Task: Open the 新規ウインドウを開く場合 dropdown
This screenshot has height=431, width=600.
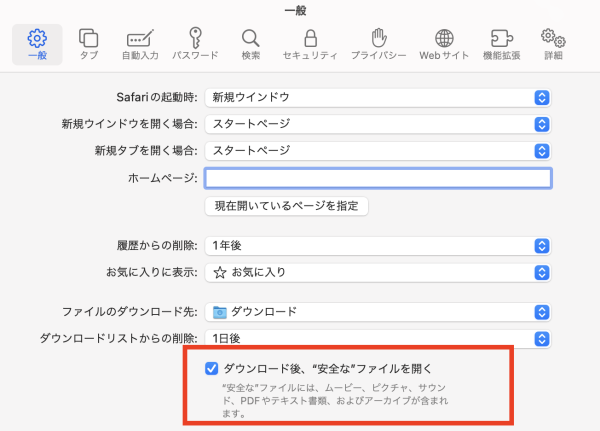Action: pyautogui.click(x=377, y=124)
